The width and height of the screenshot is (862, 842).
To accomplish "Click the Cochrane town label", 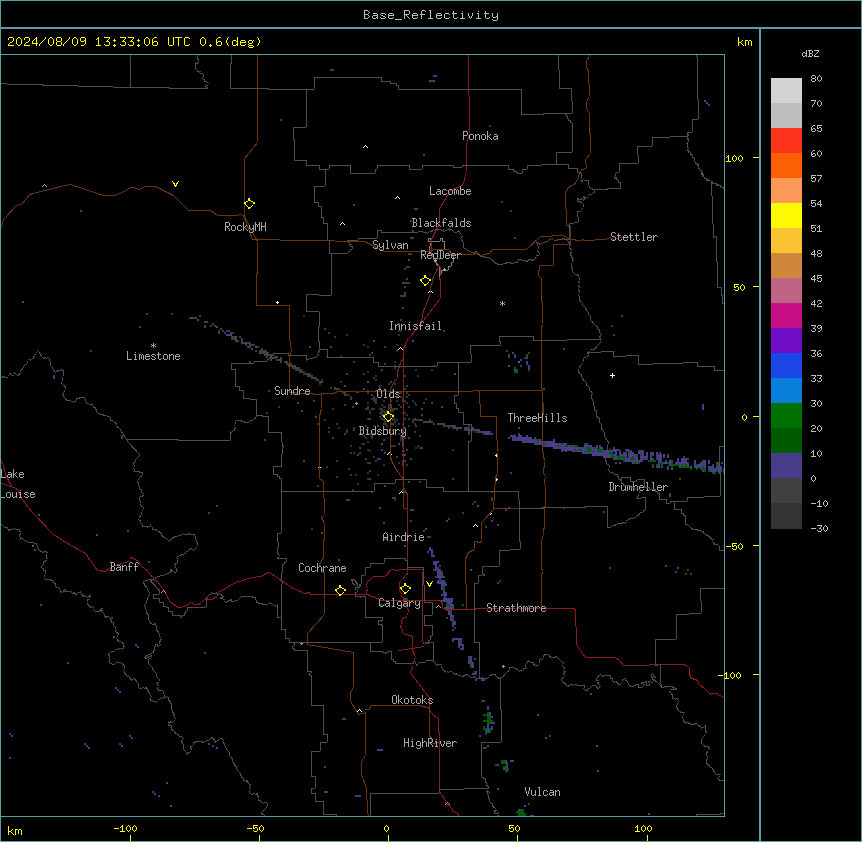I will click(322, 568).
